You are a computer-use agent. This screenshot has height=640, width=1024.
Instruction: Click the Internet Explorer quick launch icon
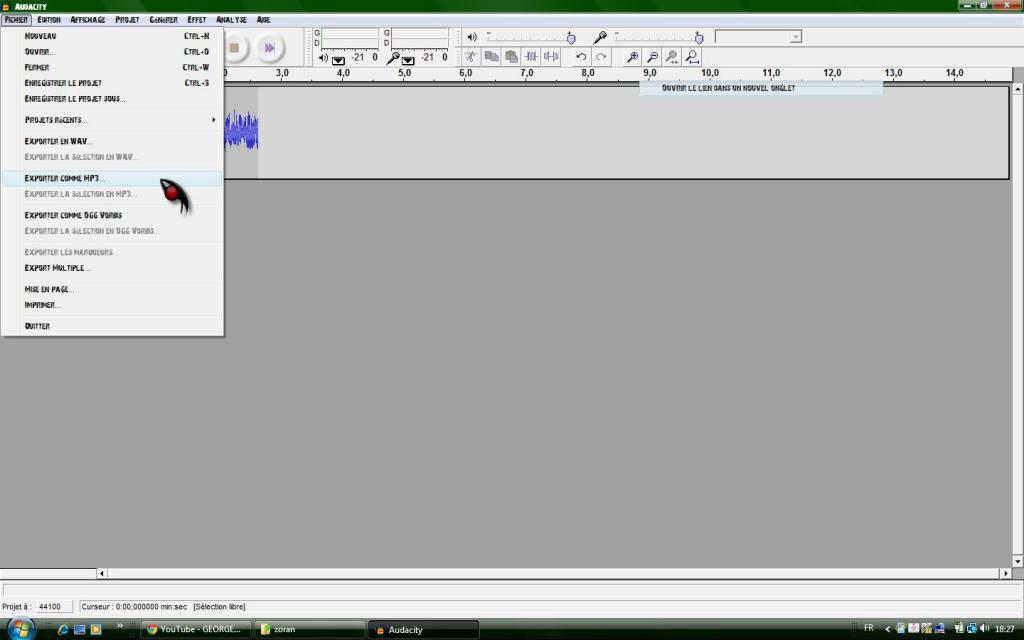click(63, 630)
